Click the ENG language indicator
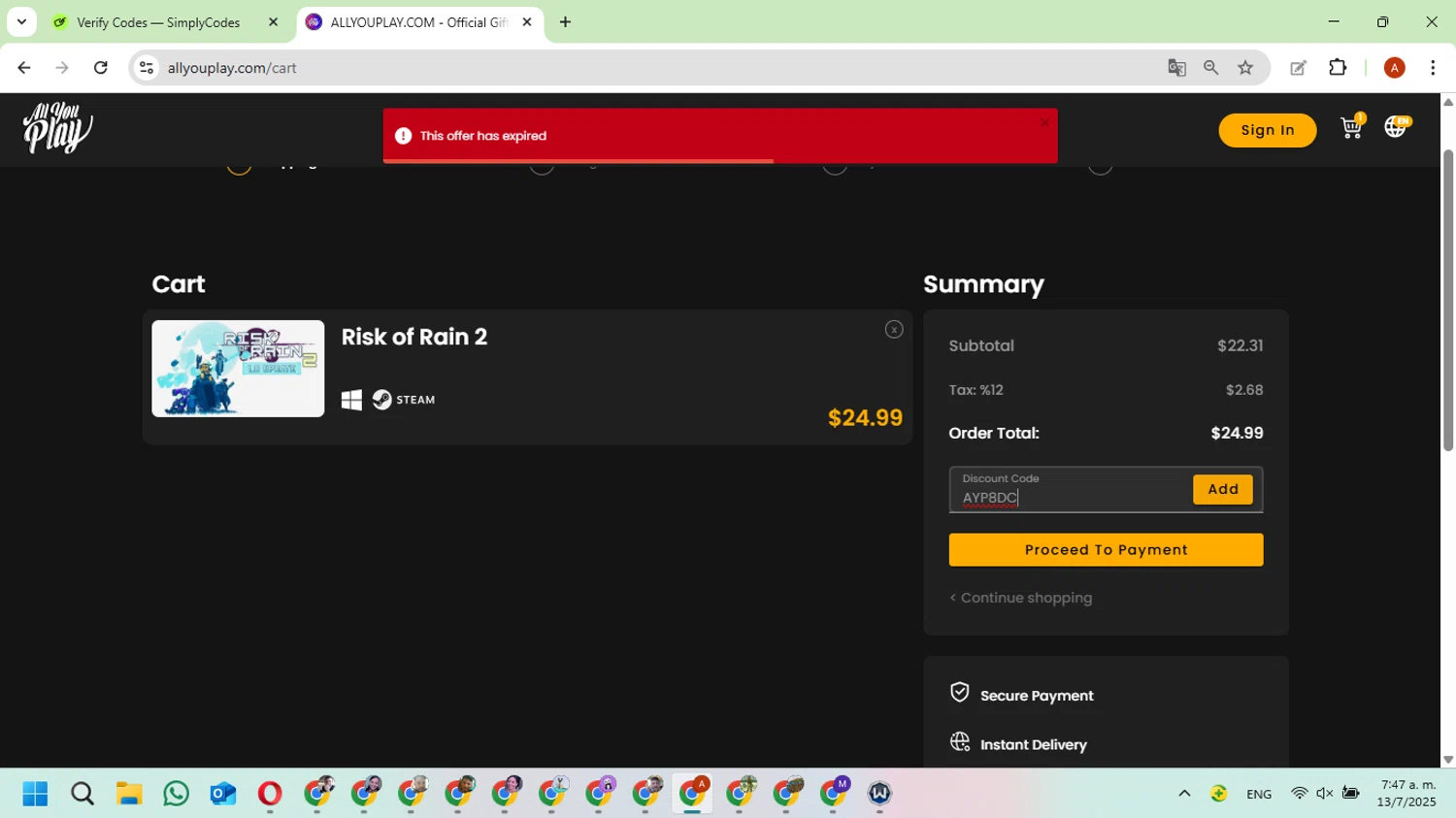 1259,794
